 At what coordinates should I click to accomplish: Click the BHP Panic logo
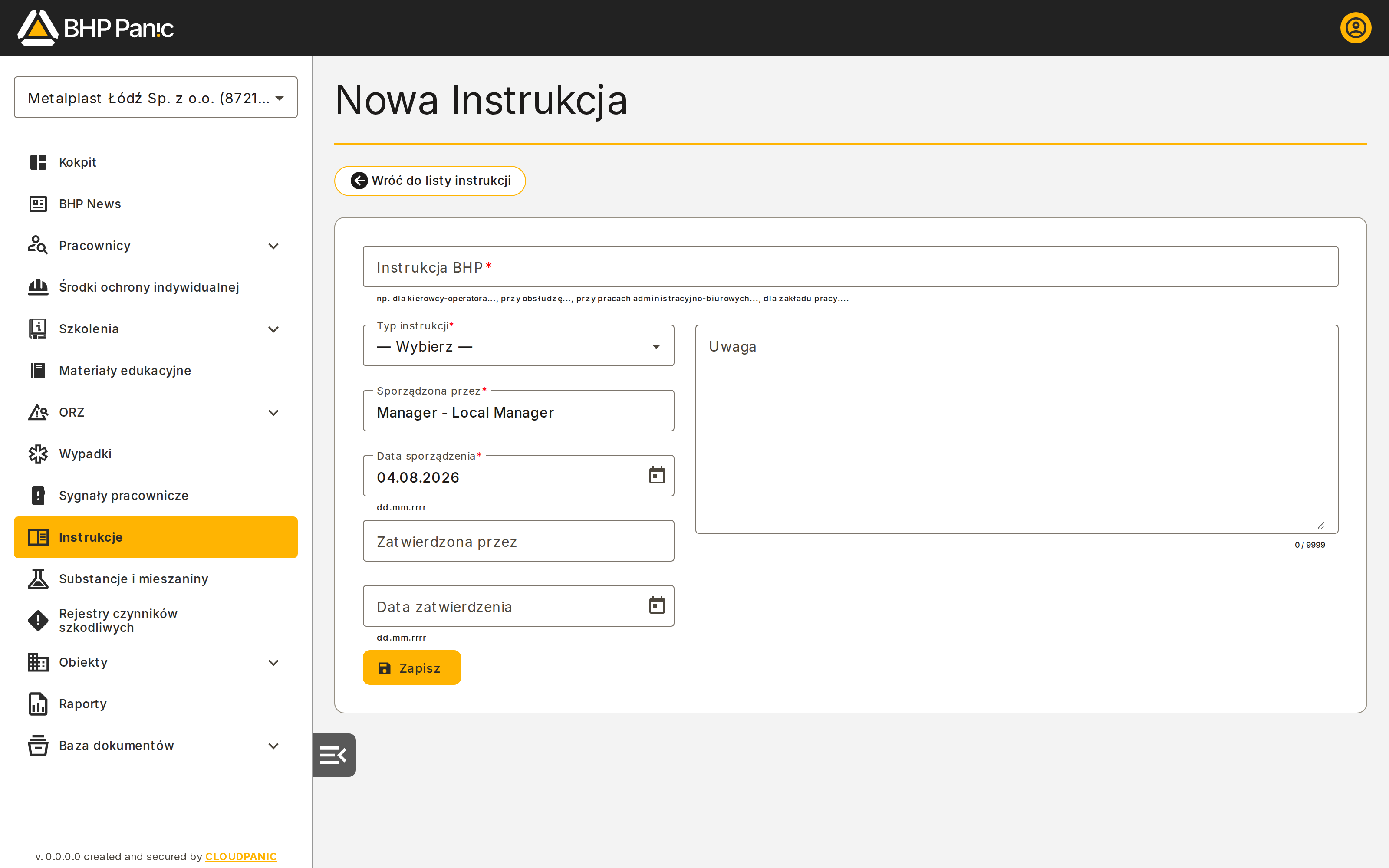(95, 27)
